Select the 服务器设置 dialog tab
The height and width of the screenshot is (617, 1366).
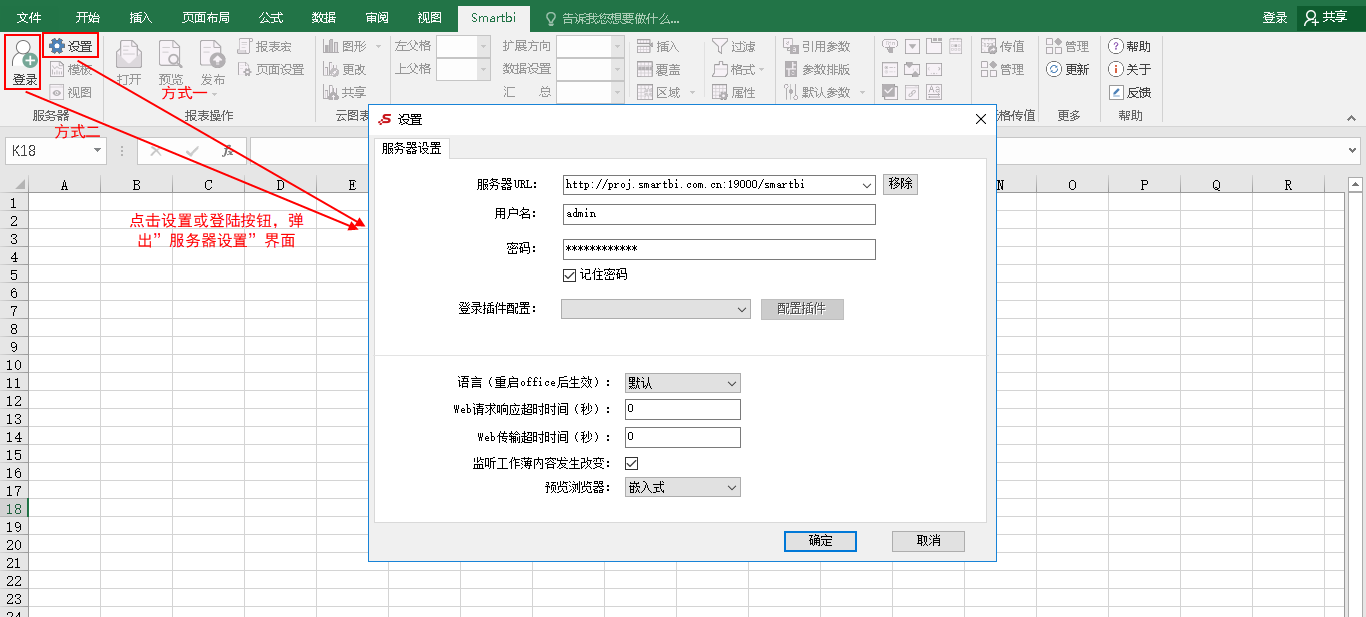(x=412, y=149)
